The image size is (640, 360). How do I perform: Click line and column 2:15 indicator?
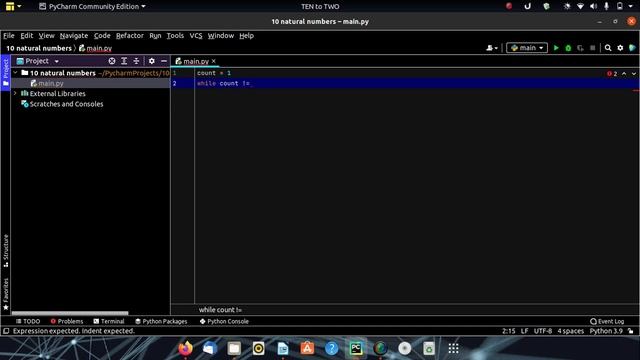point(509,331)
